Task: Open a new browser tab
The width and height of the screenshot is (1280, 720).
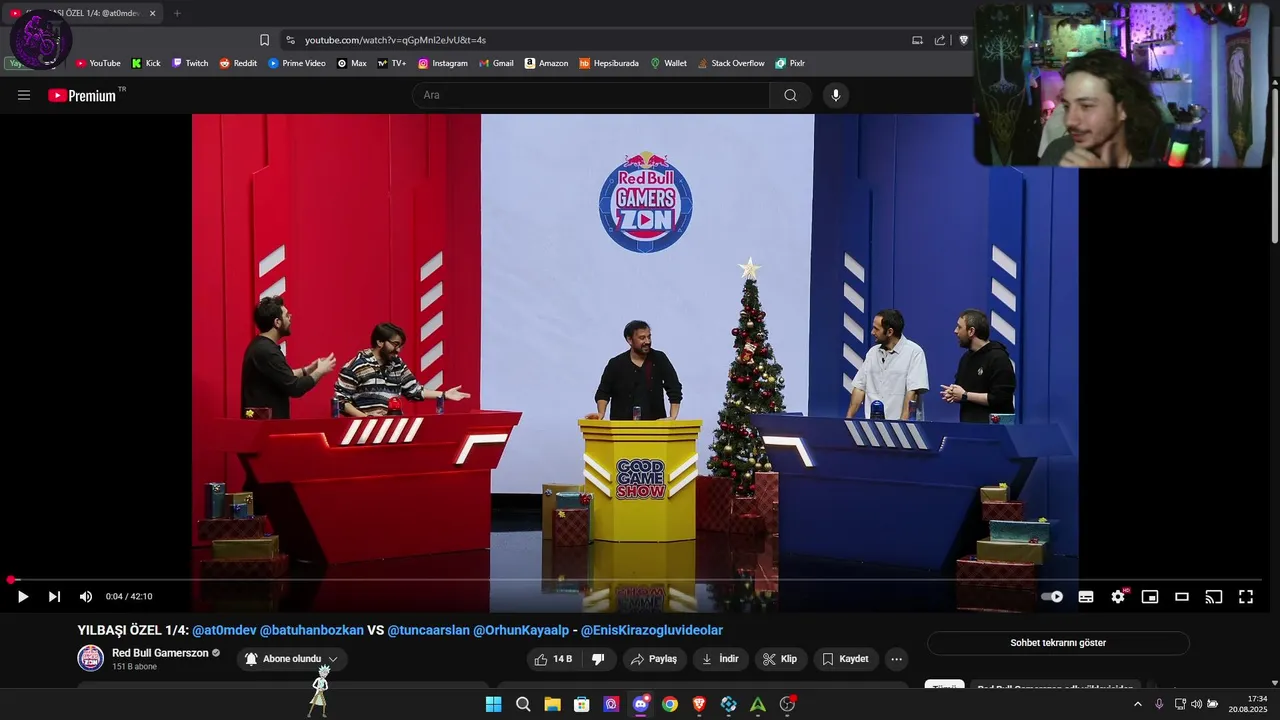Action: (177, 13)
